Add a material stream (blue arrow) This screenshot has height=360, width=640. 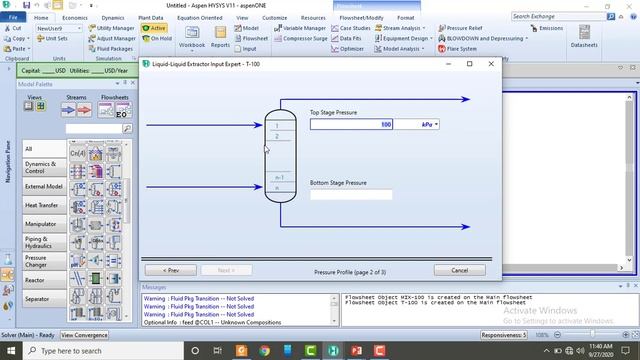coord(68,110)
